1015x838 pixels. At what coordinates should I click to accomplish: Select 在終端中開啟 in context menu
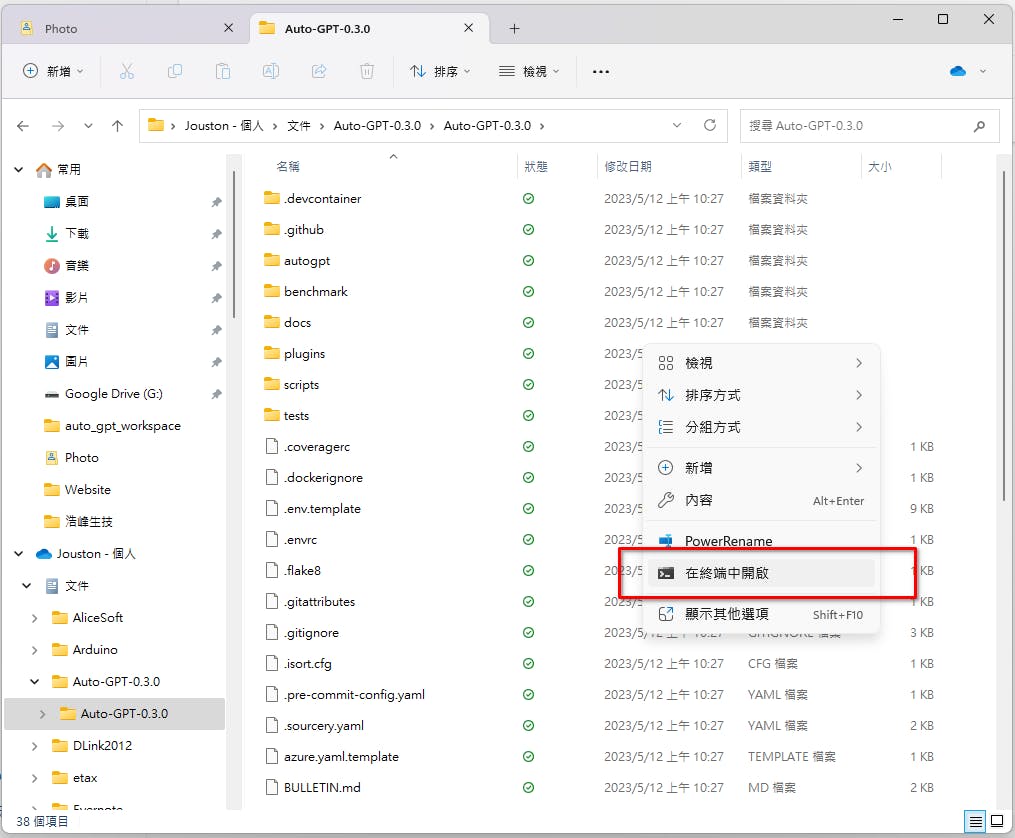tap(761, 573)
